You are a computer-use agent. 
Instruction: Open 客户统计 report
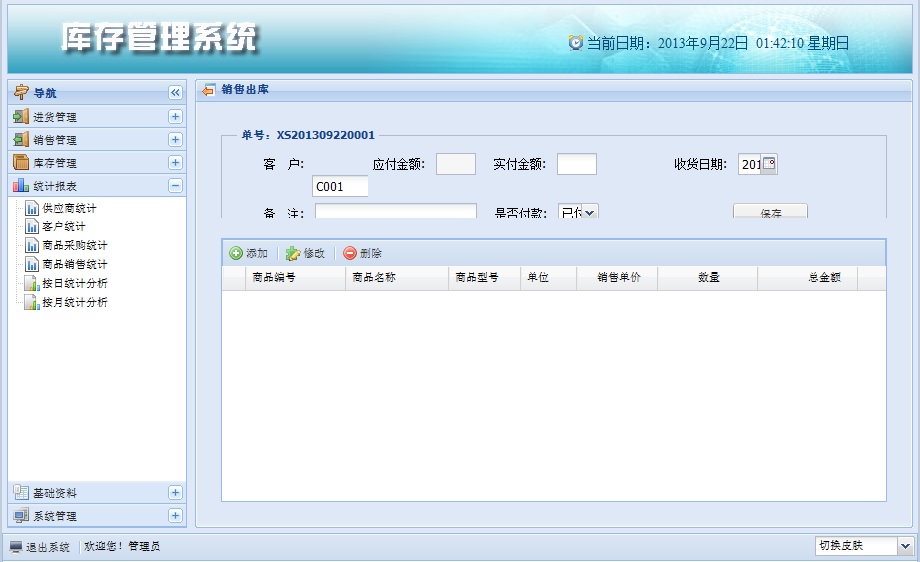click(x=62, y=227)
